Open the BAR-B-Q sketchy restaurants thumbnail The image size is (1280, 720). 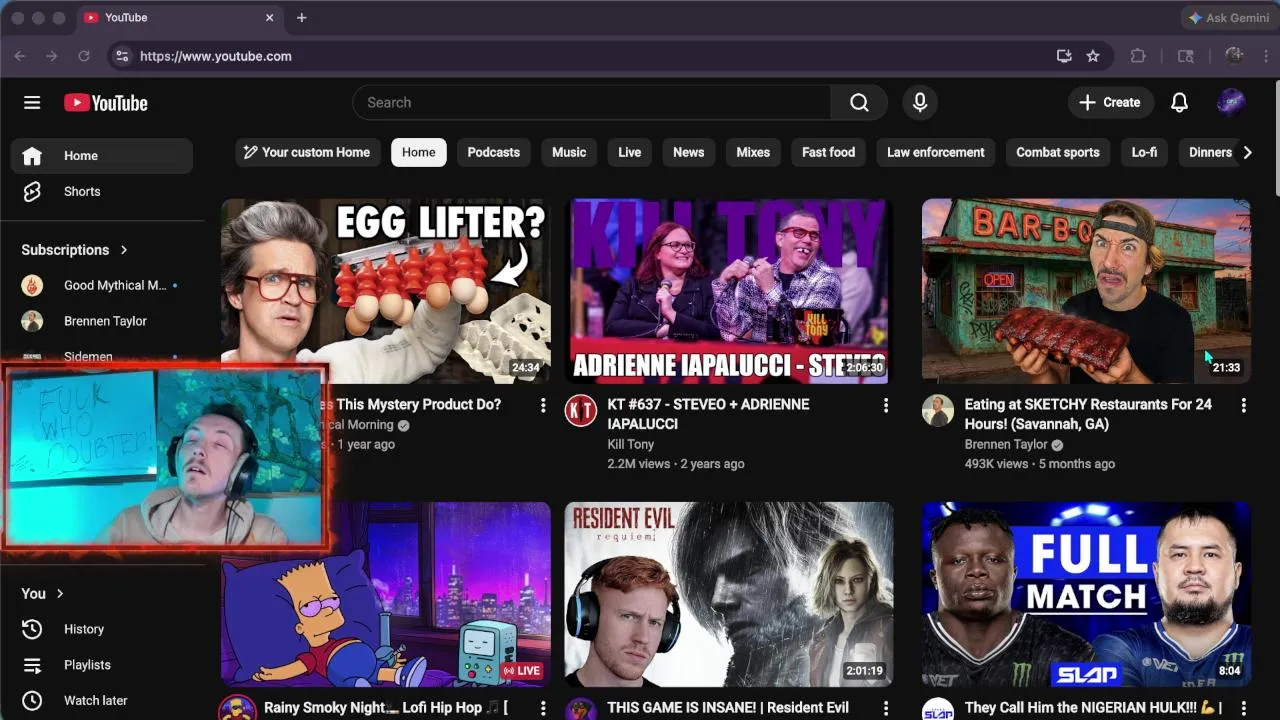pos(1086,290)
